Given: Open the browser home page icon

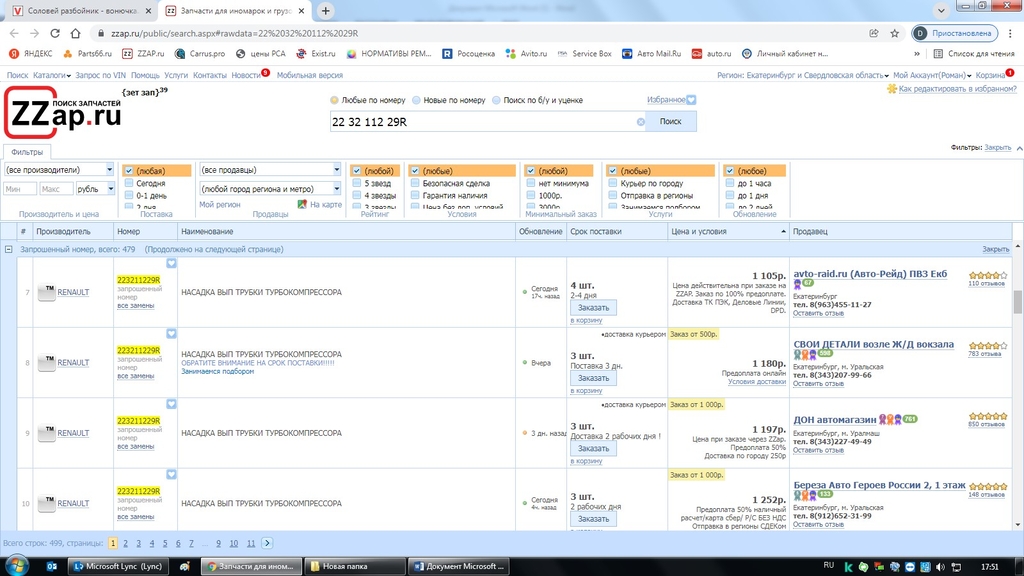Looking at the screenshot, I should [76, 33].
